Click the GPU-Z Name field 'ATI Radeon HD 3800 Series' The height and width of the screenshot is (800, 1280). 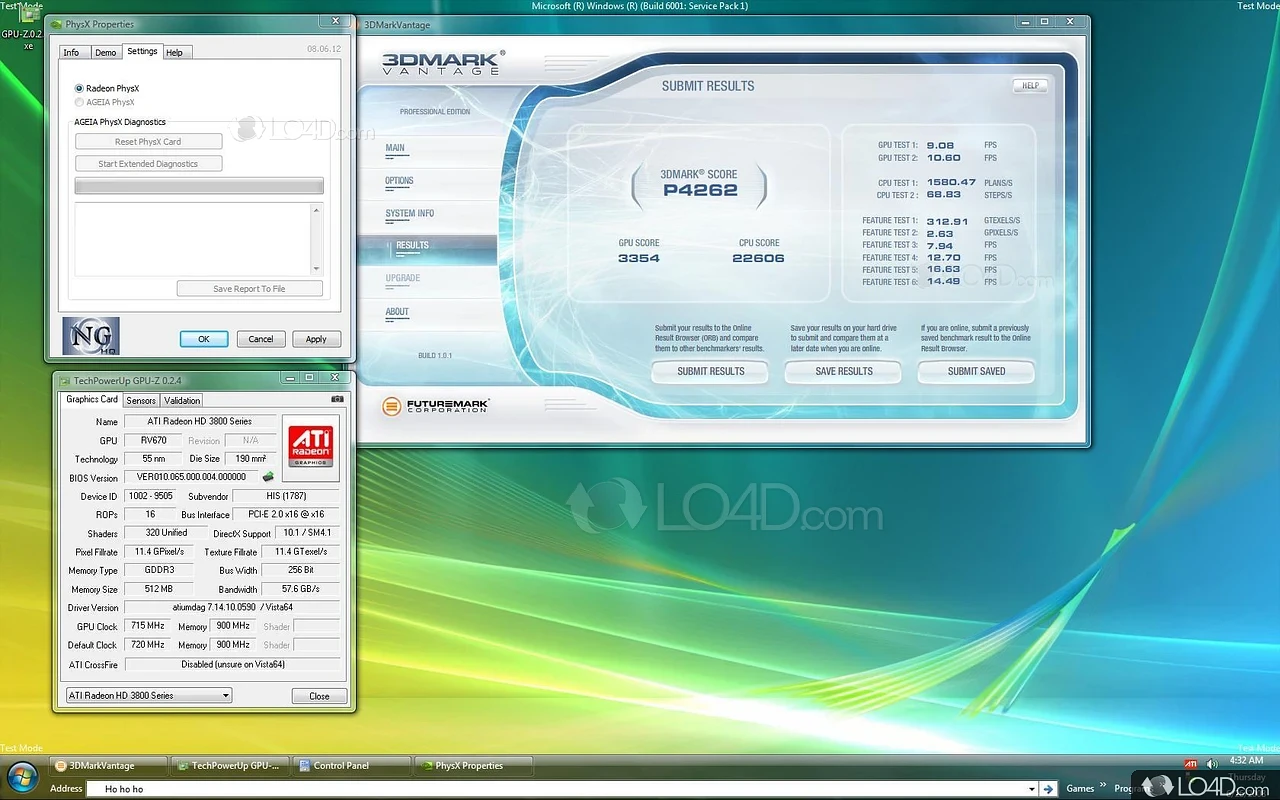pos(200,422)
